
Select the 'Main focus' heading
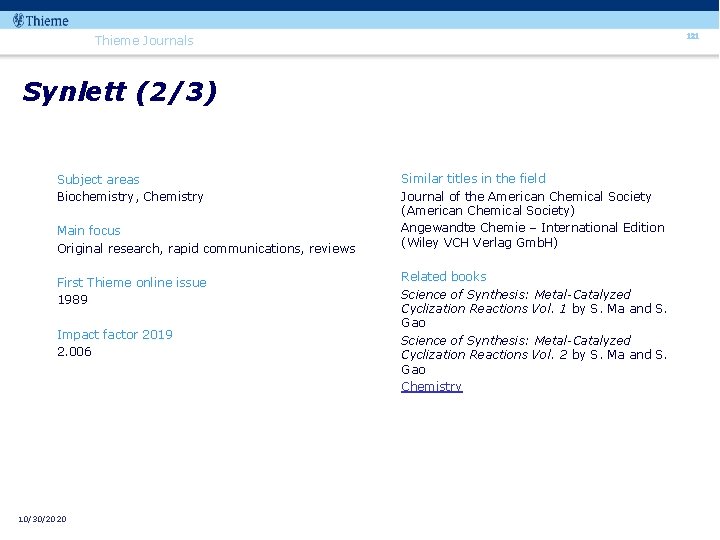point(89,231)
